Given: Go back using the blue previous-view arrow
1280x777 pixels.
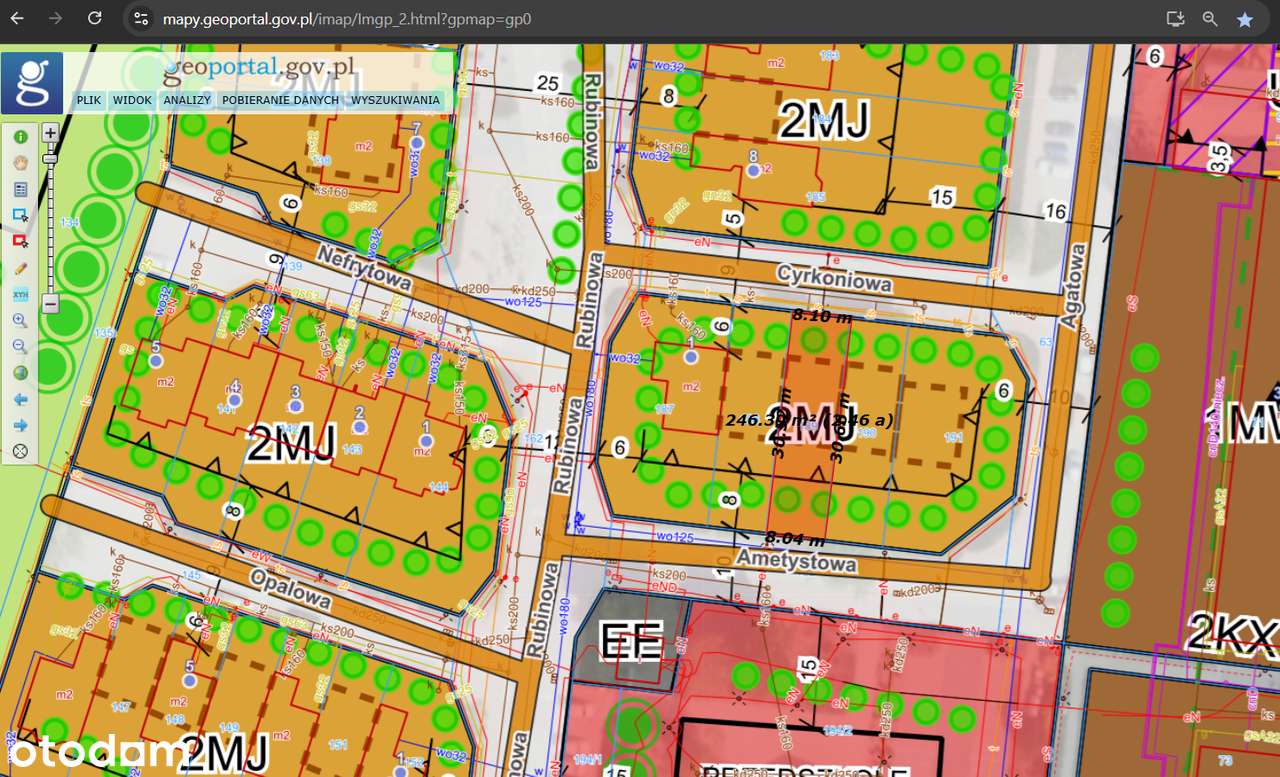Looking at the screenshot, I should click(x=19, y=398).
